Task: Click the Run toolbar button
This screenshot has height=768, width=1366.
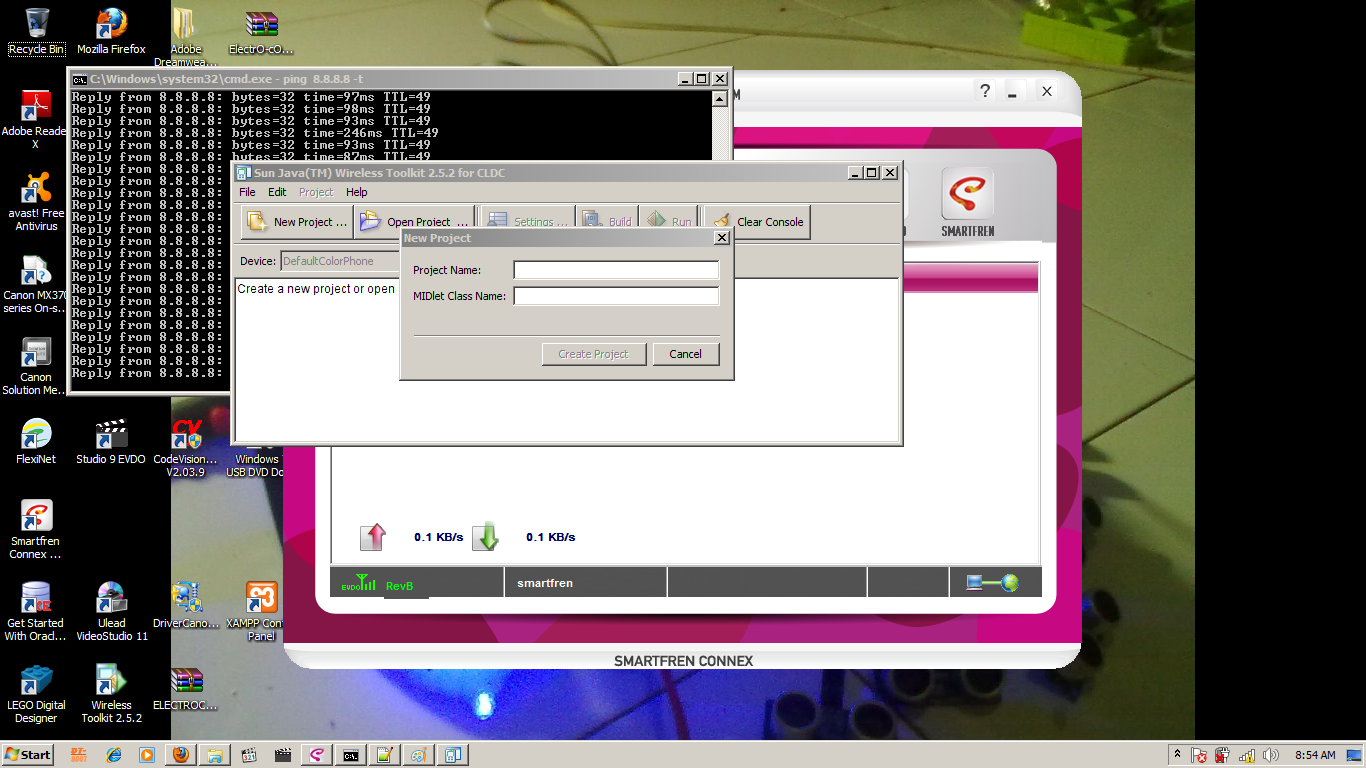Action: 669,222
